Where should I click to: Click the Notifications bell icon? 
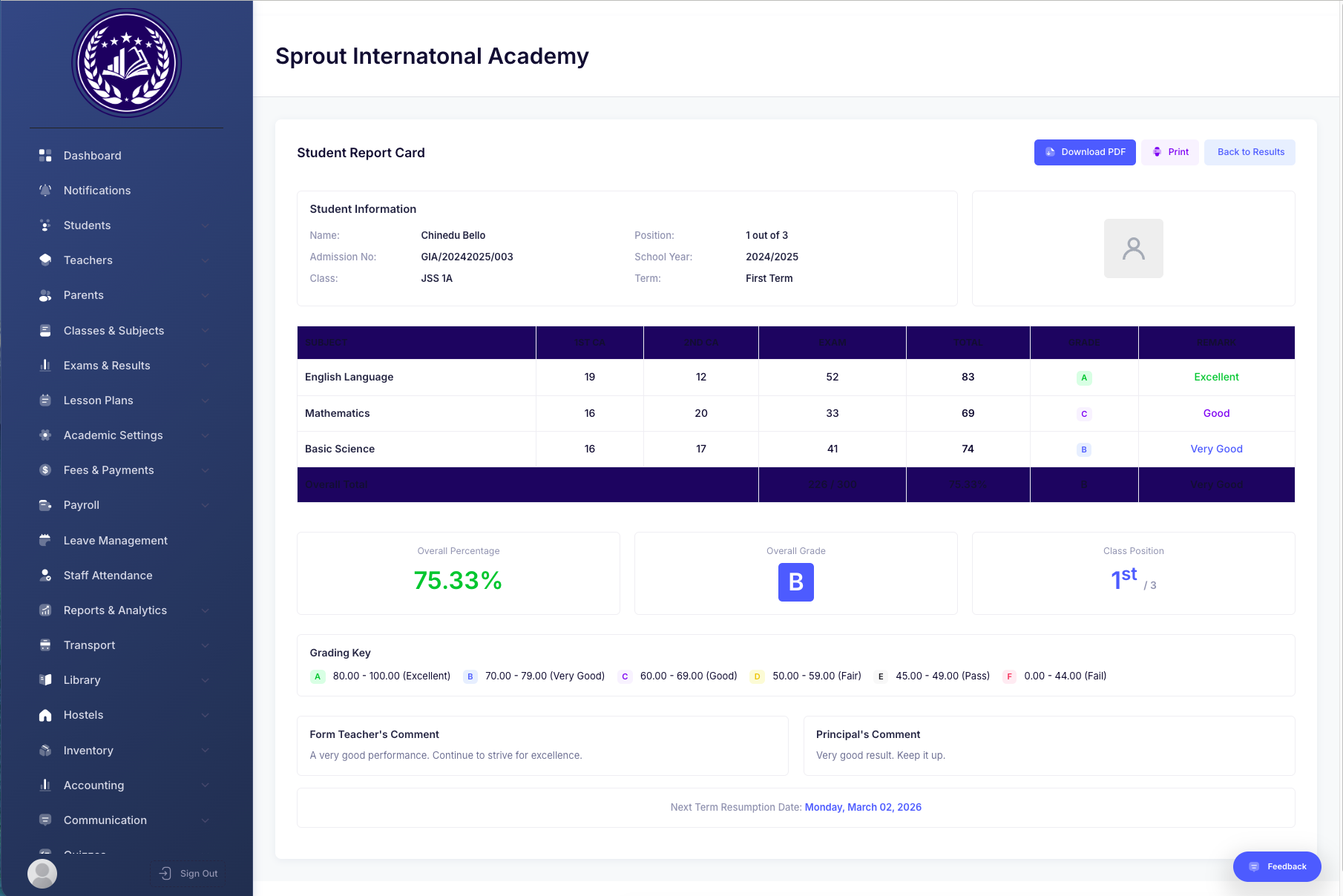[45, 190]
